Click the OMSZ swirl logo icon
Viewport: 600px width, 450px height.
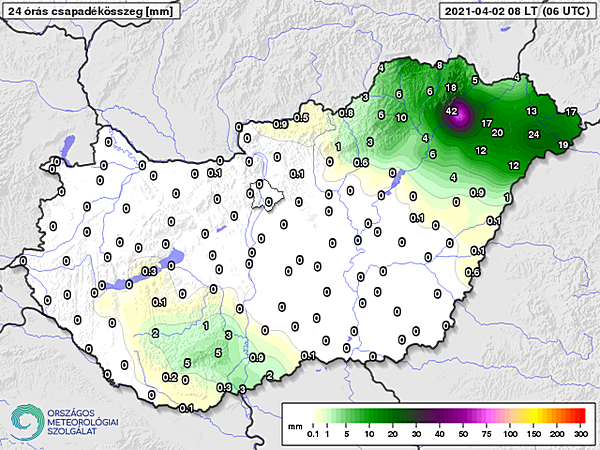tap(22, 420)
